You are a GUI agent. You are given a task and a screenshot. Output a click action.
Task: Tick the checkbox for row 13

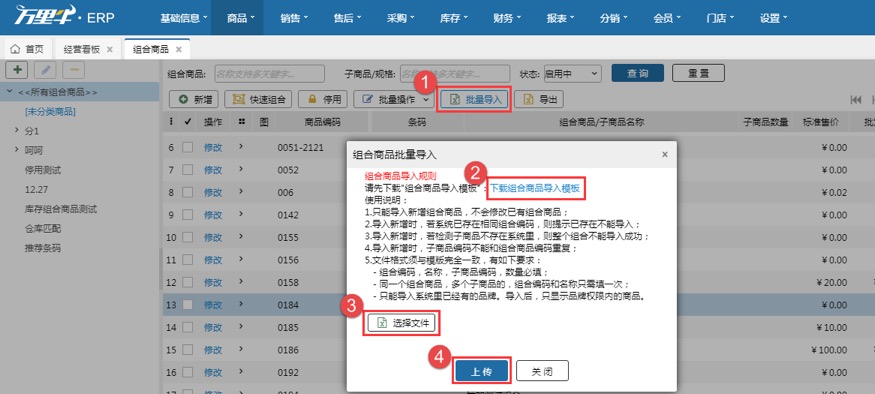188,305
